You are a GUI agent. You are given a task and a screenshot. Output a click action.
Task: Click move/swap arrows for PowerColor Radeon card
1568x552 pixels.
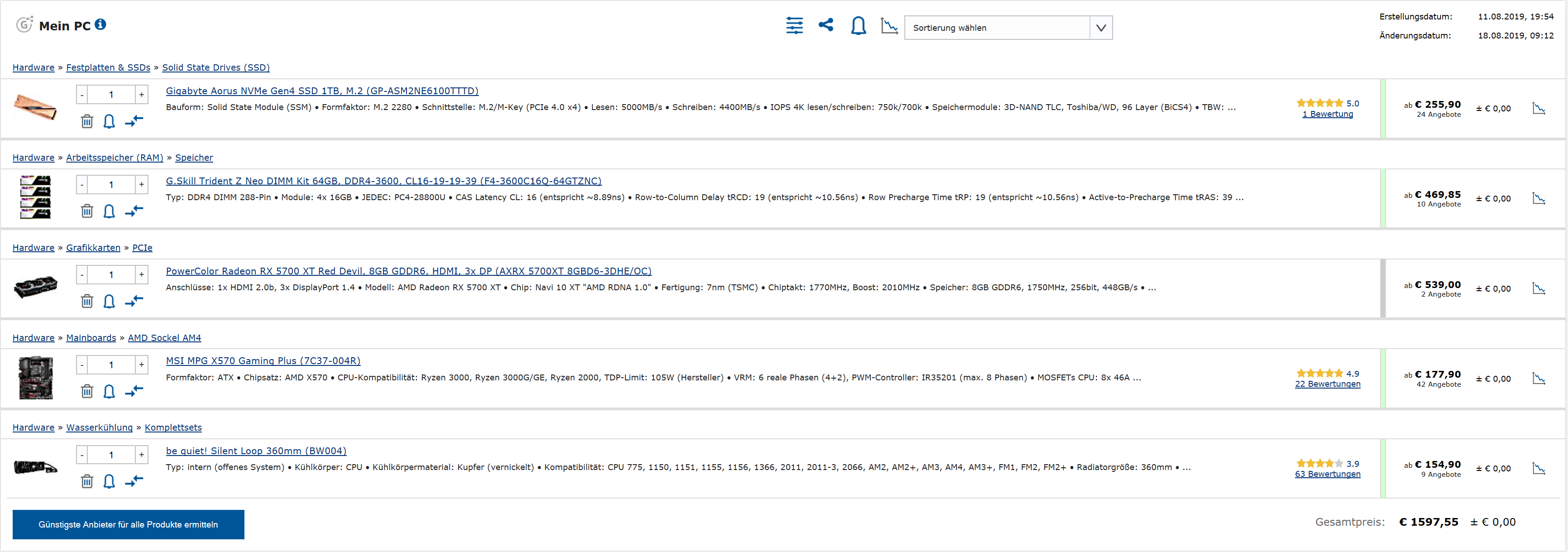(x=134, y=301)
